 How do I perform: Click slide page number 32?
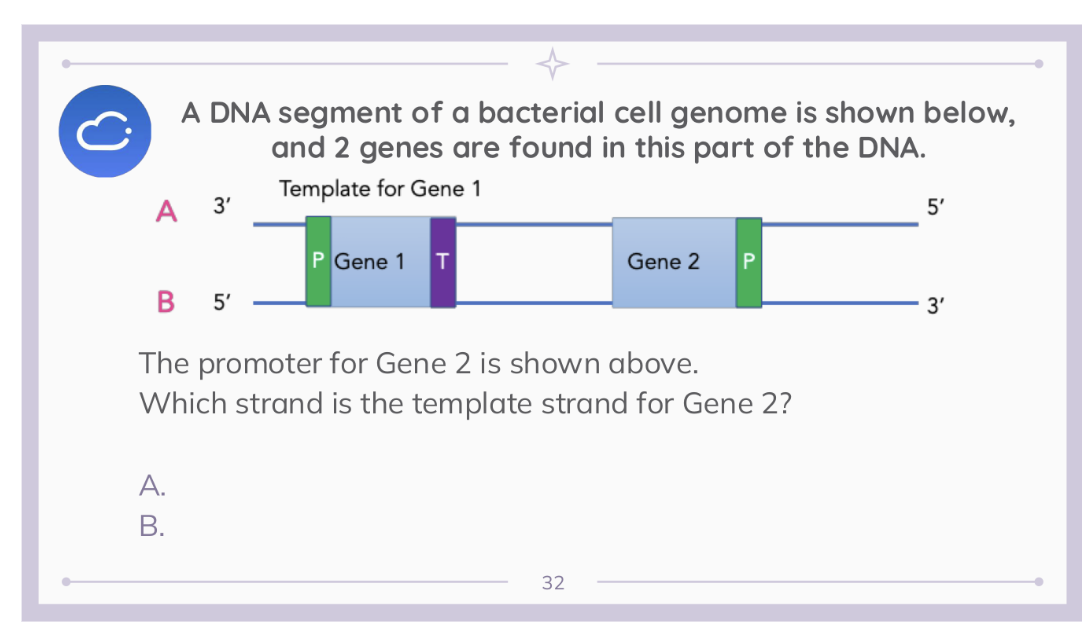pos(553,582)
